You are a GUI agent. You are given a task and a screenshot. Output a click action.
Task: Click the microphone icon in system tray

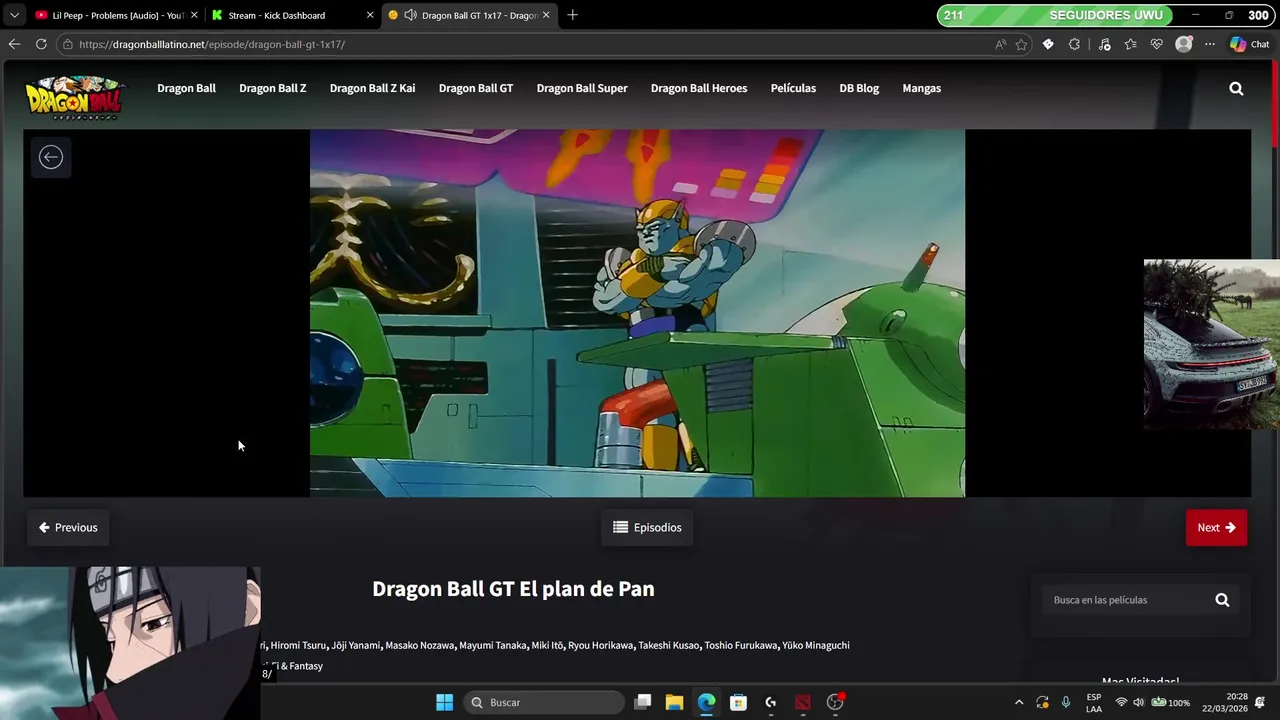click(1066, 702)
